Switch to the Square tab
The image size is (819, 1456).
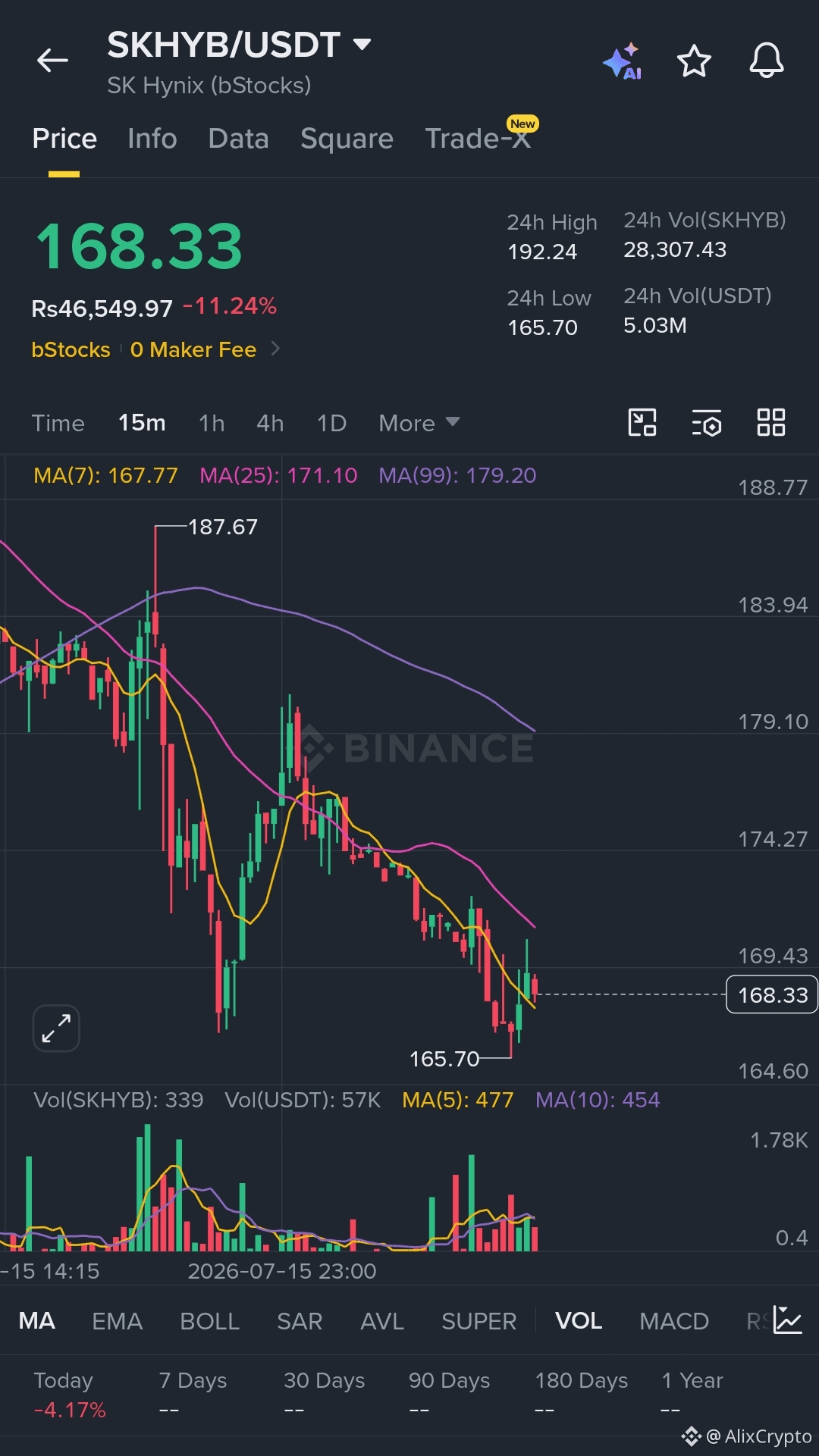347,139
